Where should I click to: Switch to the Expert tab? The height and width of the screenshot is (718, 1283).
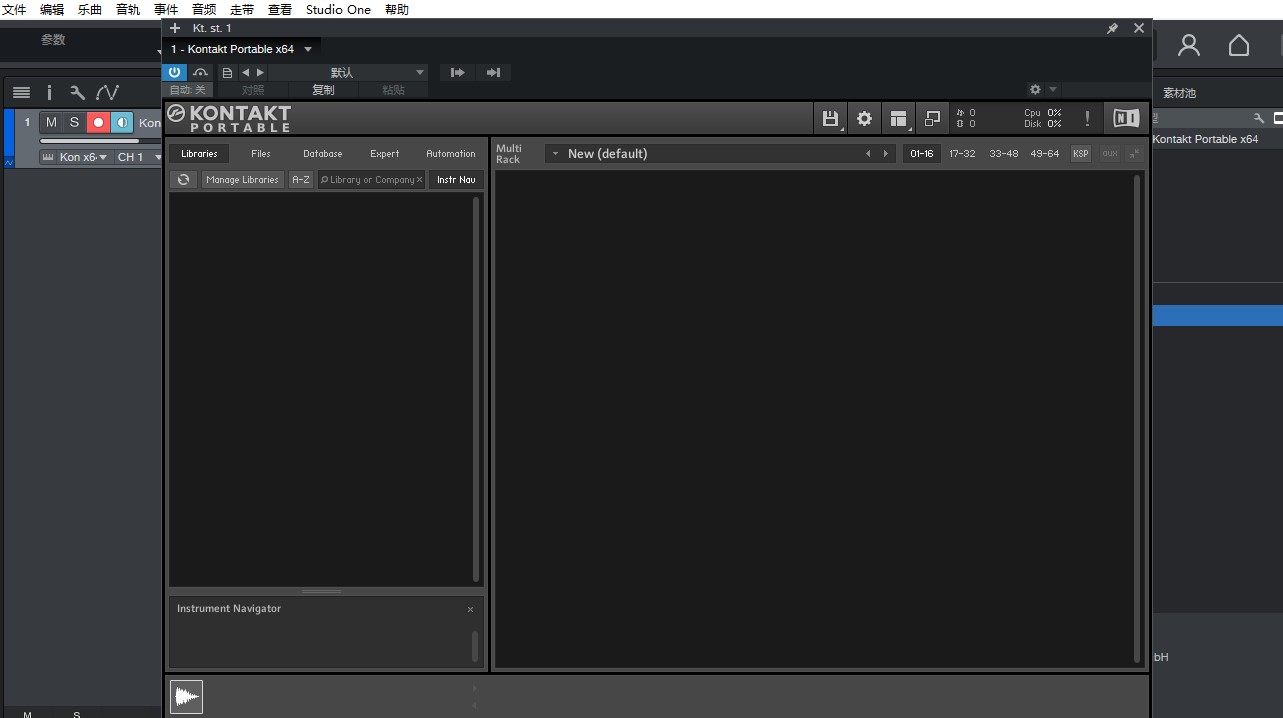point(385,154)
